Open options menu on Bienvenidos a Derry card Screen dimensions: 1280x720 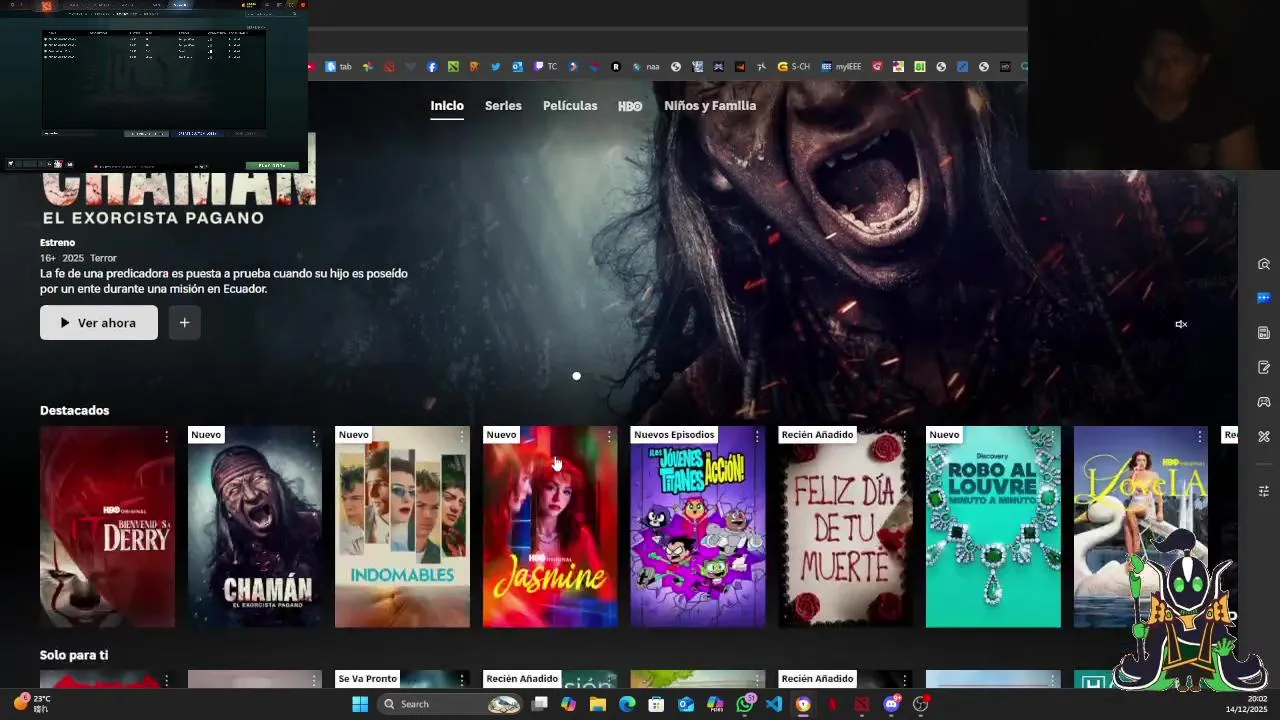click(166, 437)
